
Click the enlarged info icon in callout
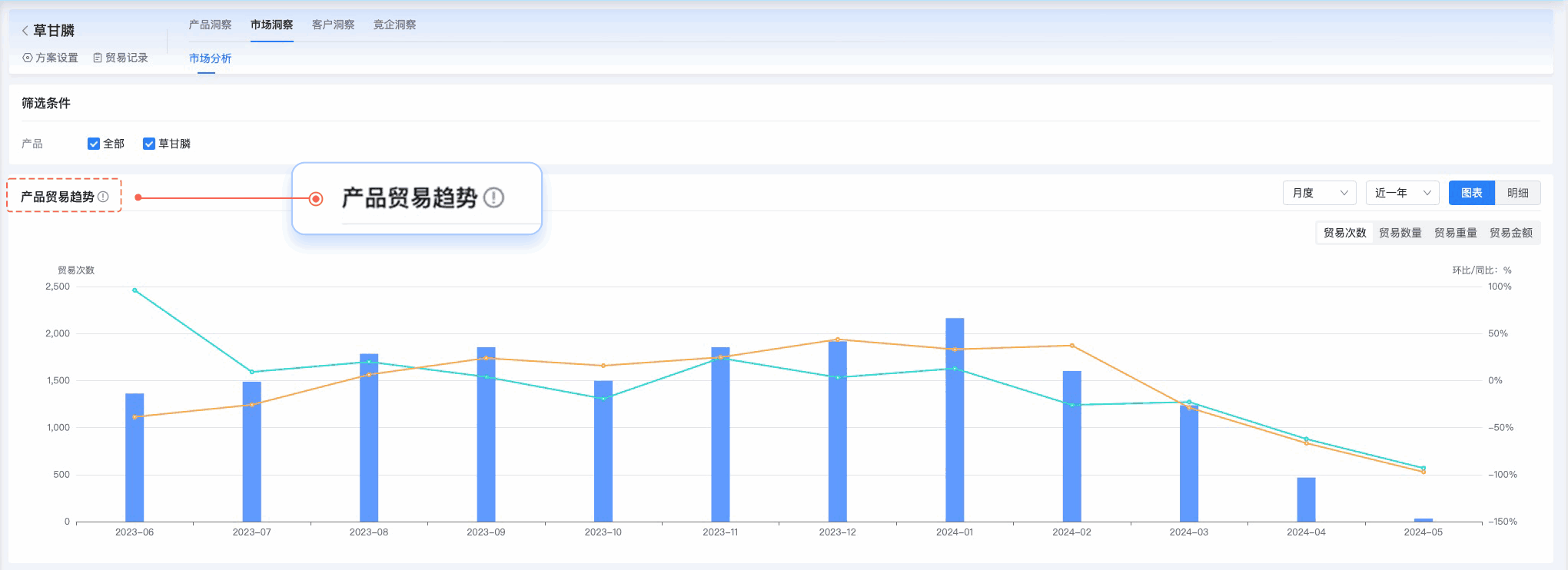pyautogui.click(x=493, y=198)
